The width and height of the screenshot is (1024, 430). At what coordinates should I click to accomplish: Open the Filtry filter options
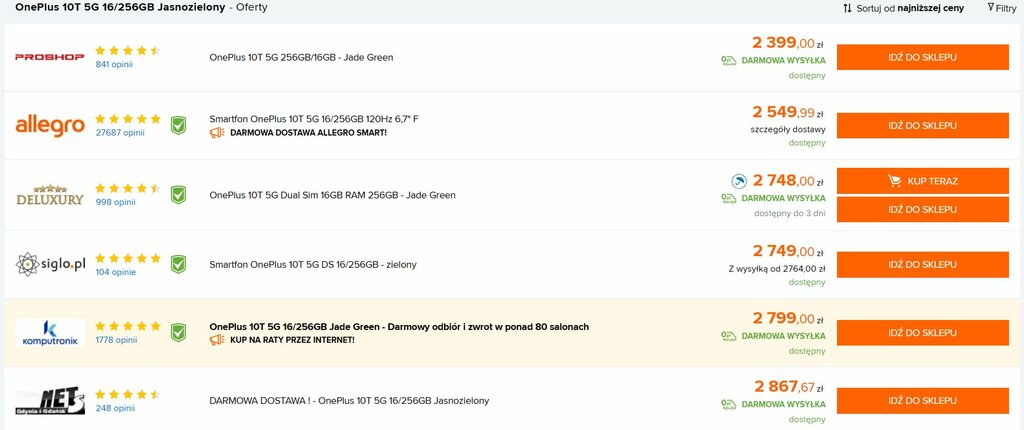tap(1002, 8)
